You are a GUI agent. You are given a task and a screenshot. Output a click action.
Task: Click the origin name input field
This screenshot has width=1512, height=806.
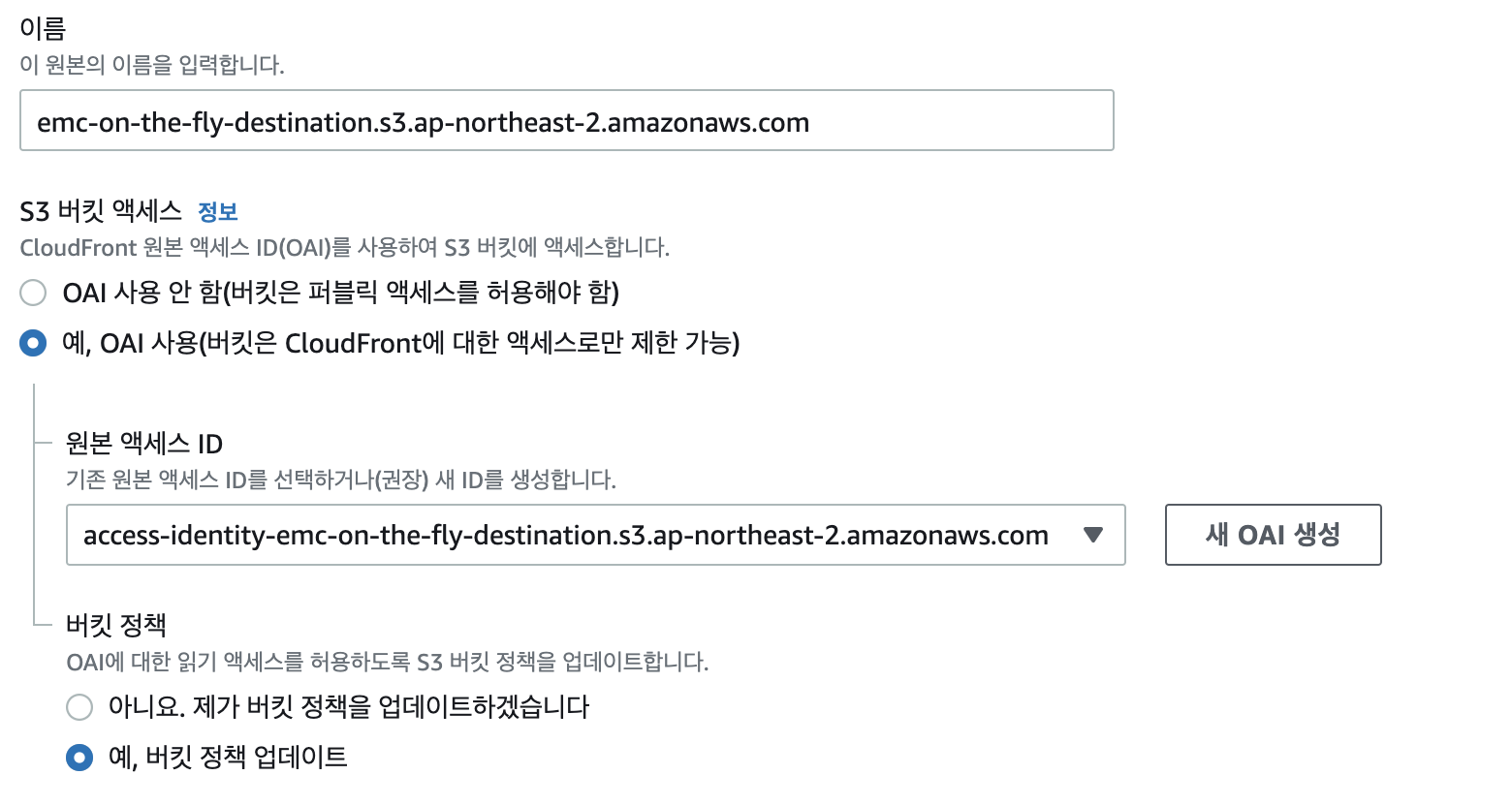(x=566, y=121)
